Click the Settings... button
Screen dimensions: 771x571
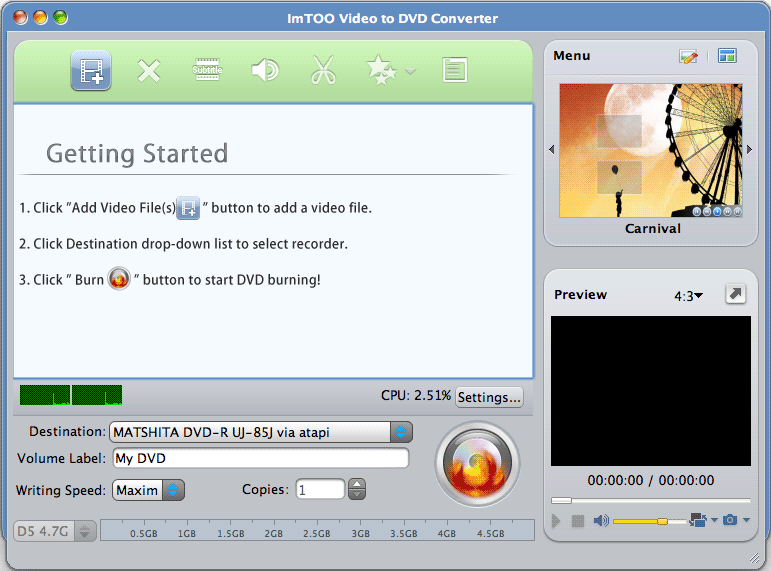[489, 397]
